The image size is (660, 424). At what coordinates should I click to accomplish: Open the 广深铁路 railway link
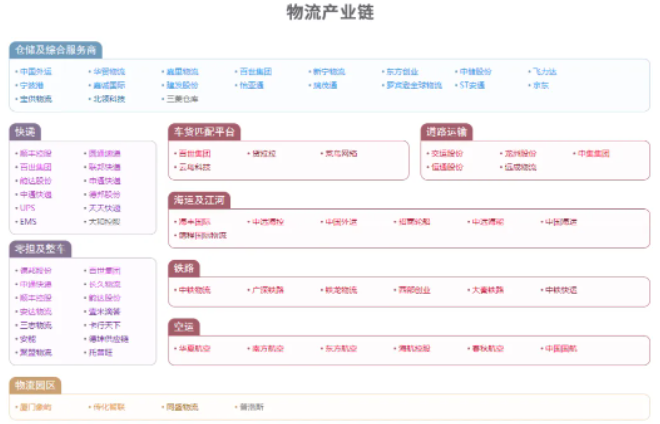pos(267,290)
